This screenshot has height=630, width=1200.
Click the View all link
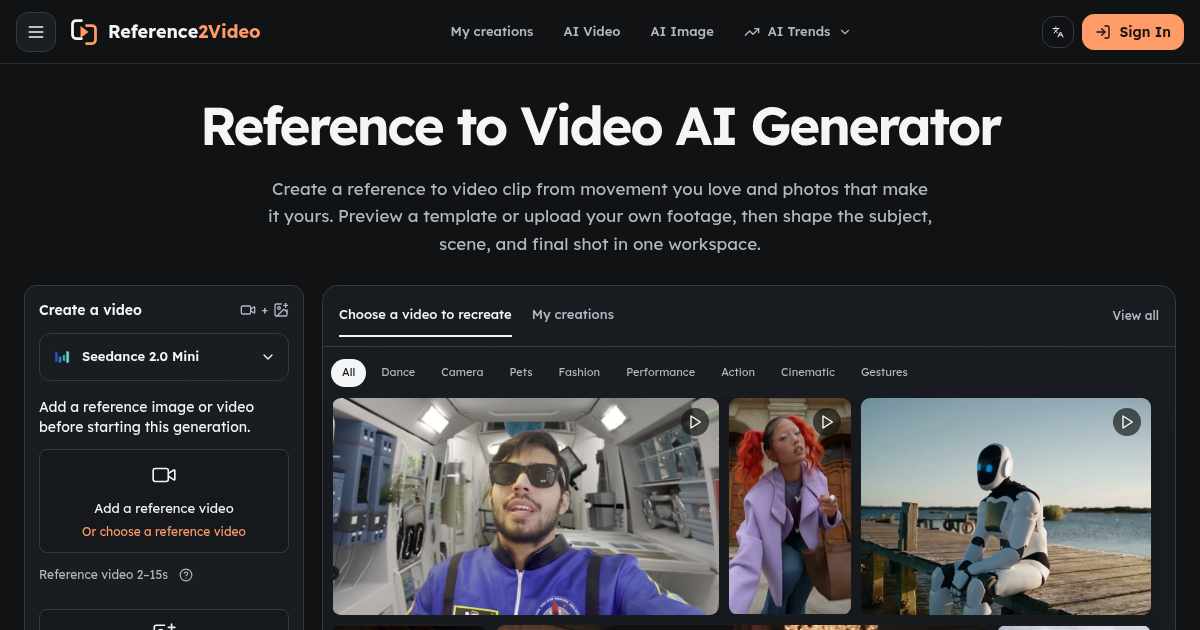1136,316
